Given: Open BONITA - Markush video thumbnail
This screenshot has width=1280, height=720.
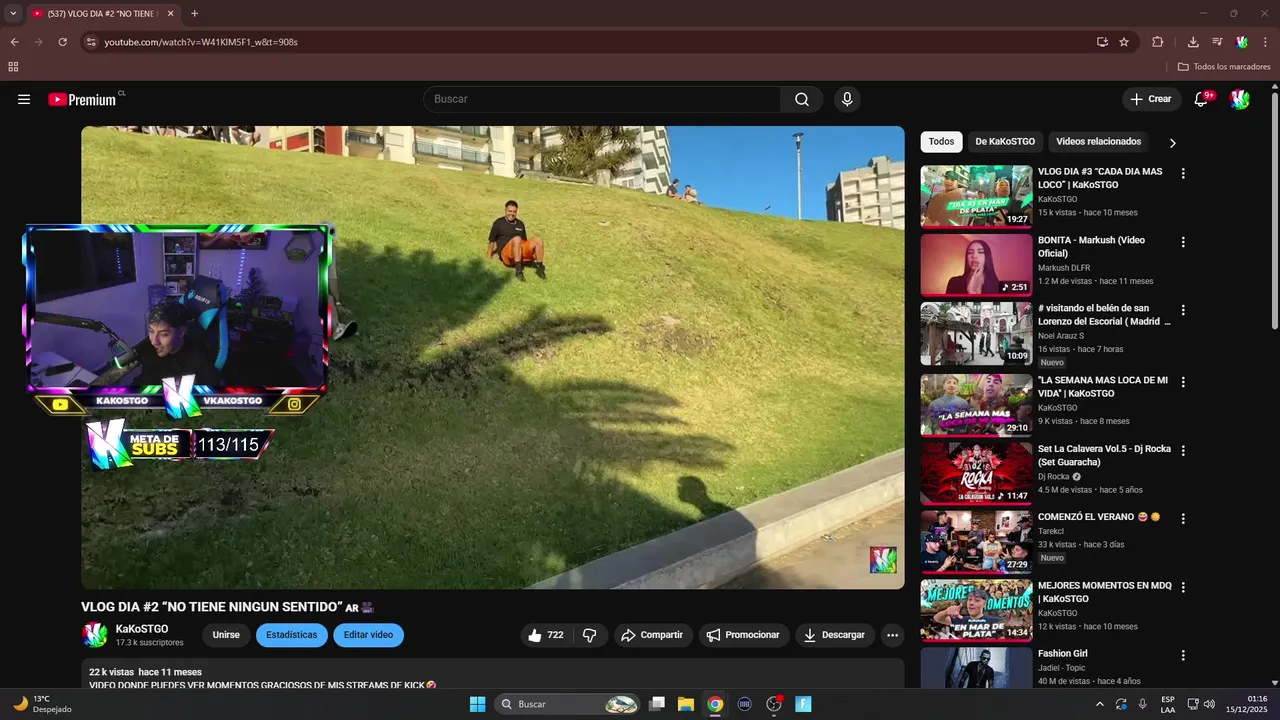Looking at the screenshot, I should 976,265.
